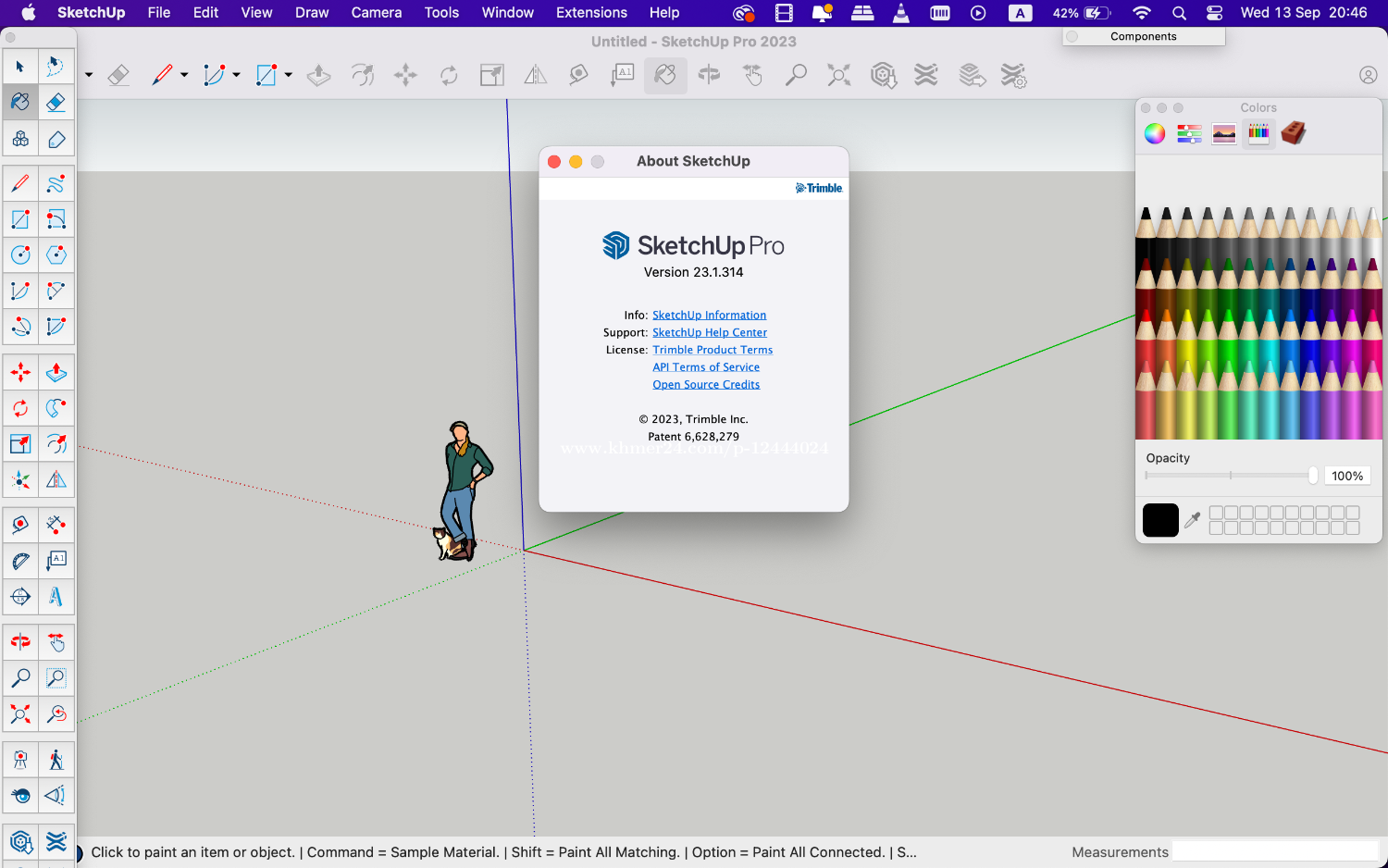Click the Send to LayOut icon

coord(972,75)
